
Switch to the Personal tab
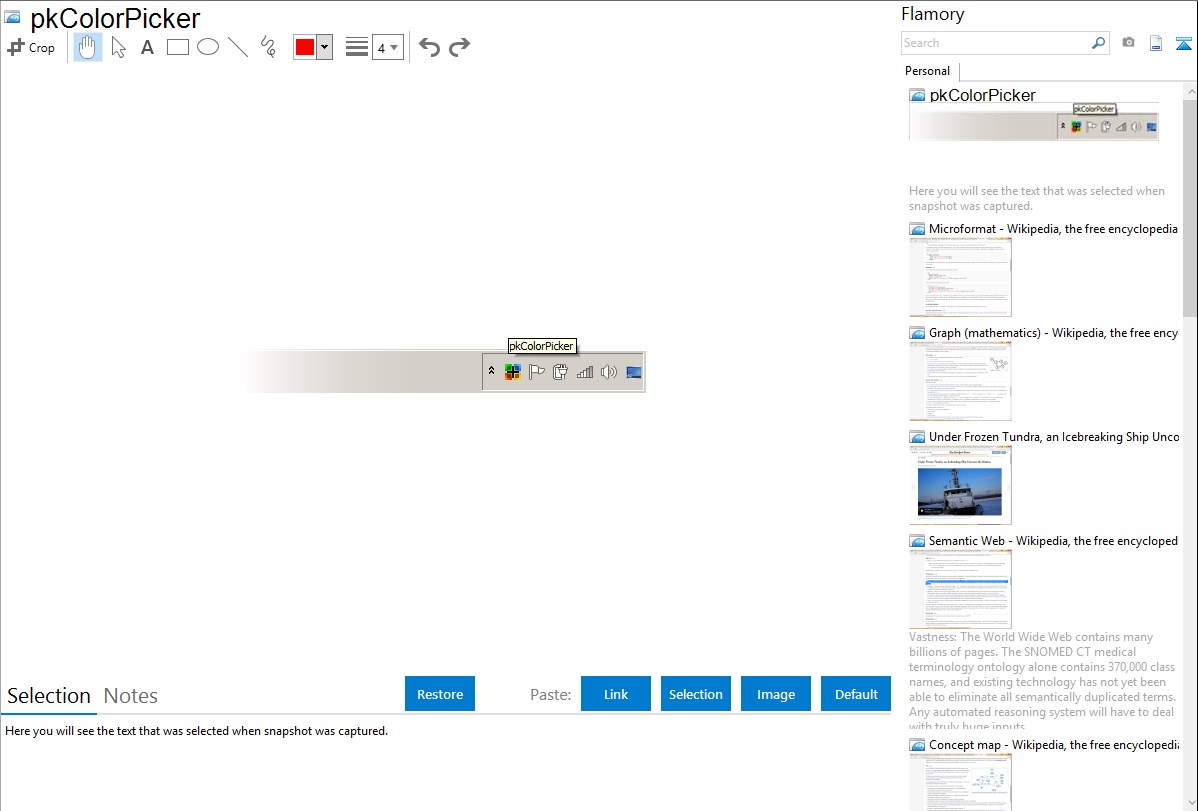[927, 70]
